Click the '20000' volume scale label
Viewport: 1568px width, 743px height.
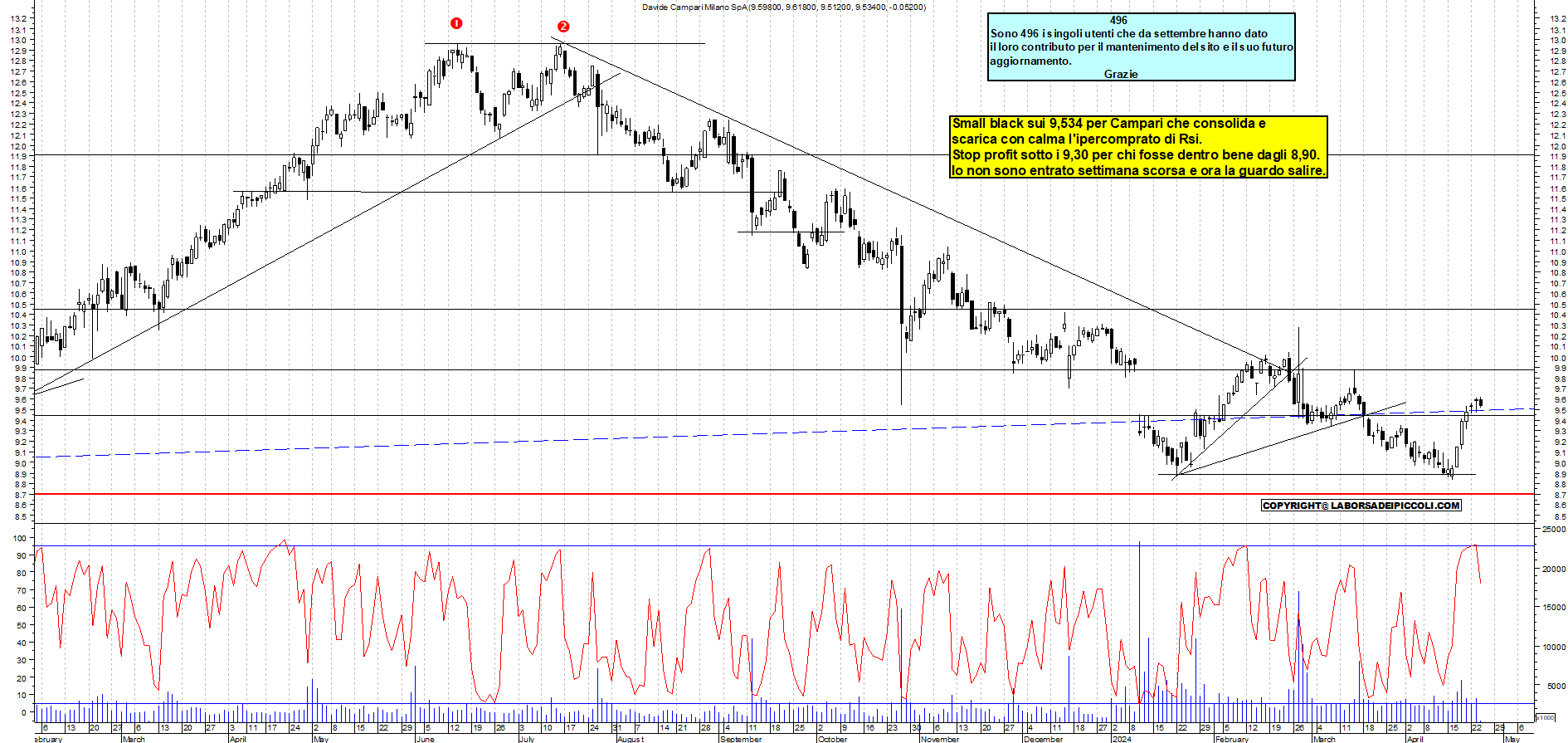[1553, 569]
